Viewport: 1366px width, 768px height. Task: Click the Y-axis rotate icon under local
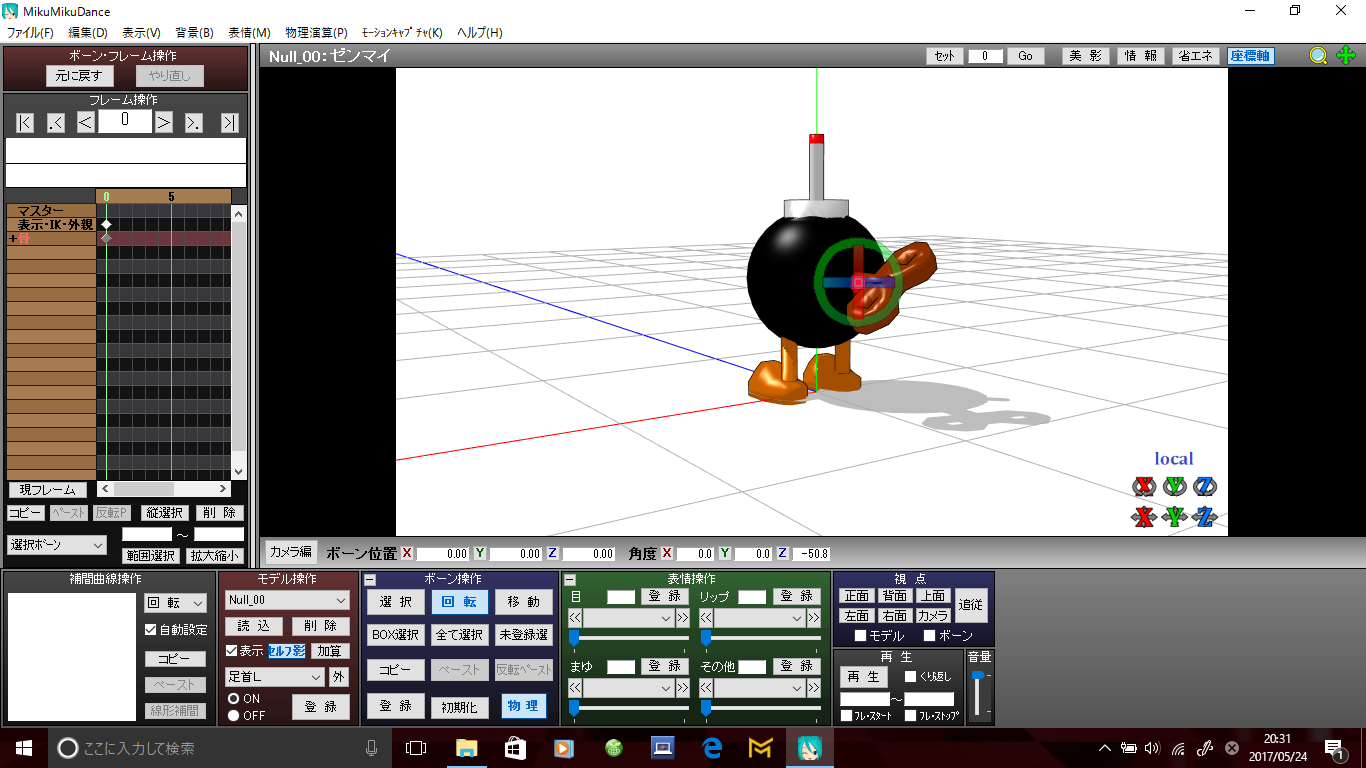tap(1174, 486)
